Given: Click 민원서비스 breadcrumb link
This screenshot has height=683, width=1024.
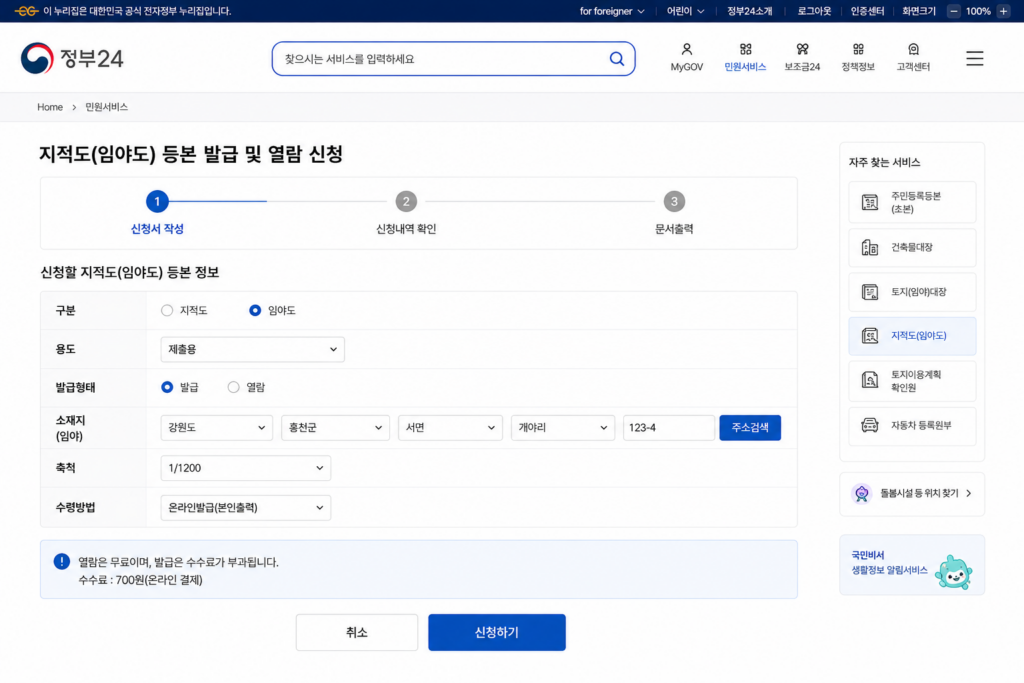Looking at the screenshot, I should pos(106,107).
